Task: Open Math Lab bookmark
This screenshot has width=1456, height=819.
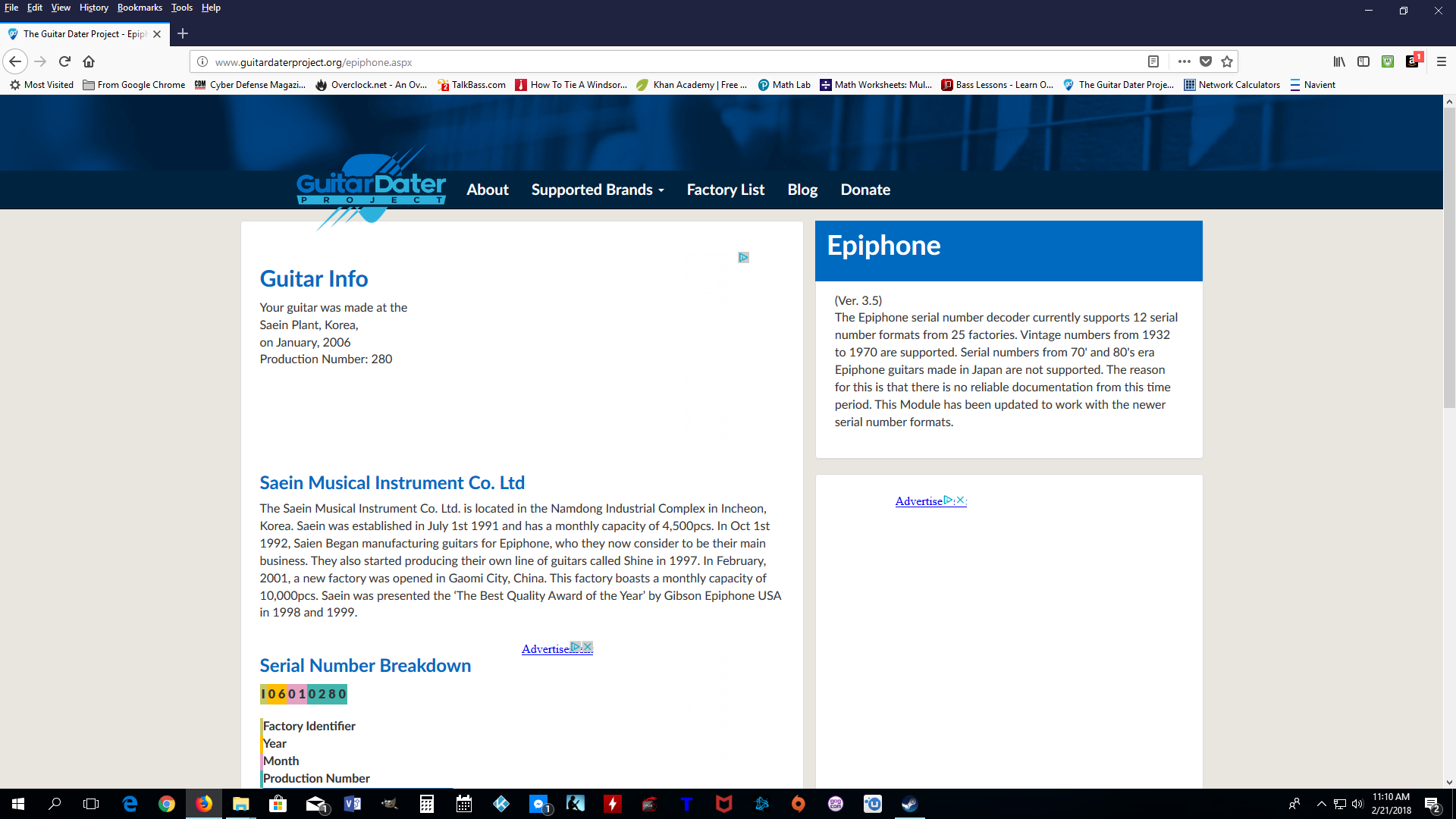Action: coord(784,85)
